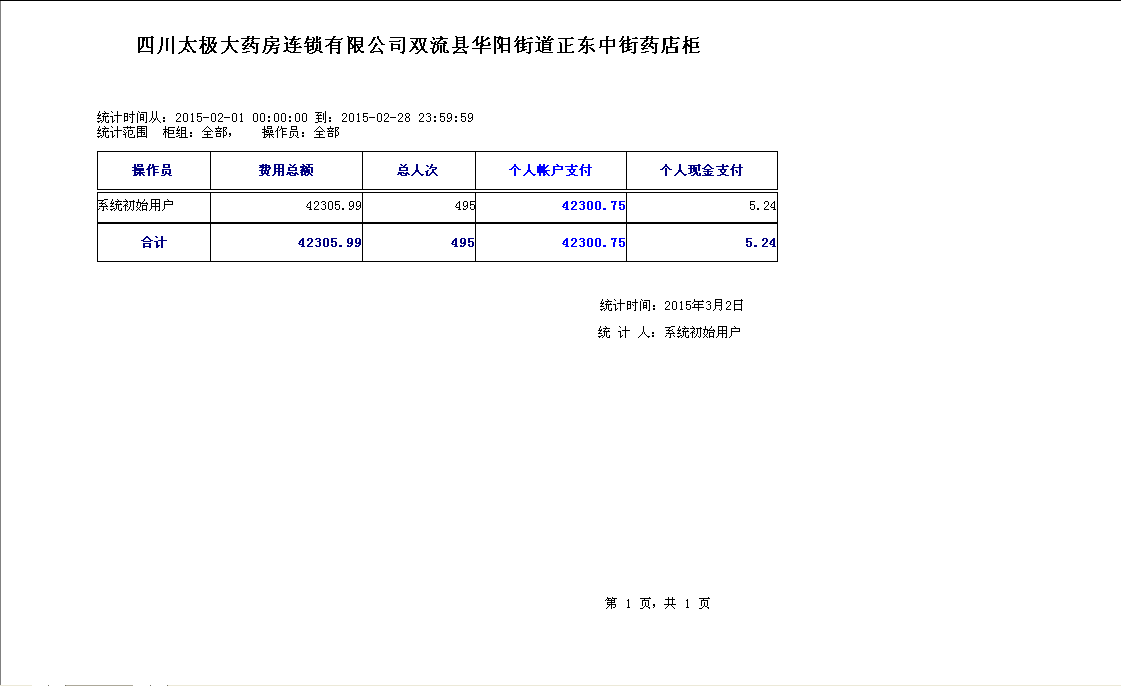Click the report title 四川太极大药房连锁有限公司
The image size is (1121, 686).
[418, 46]
